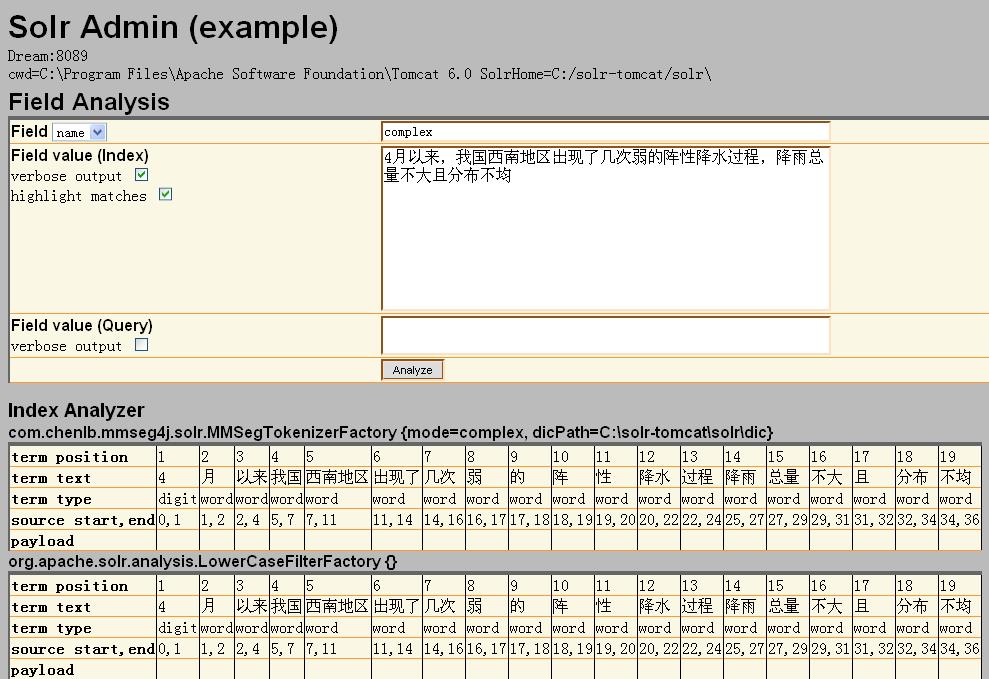Viewport: 989px width, 679px height.
Task: Enable verbose output checkbox under Field value (Query)
Action: pos(141,345)
